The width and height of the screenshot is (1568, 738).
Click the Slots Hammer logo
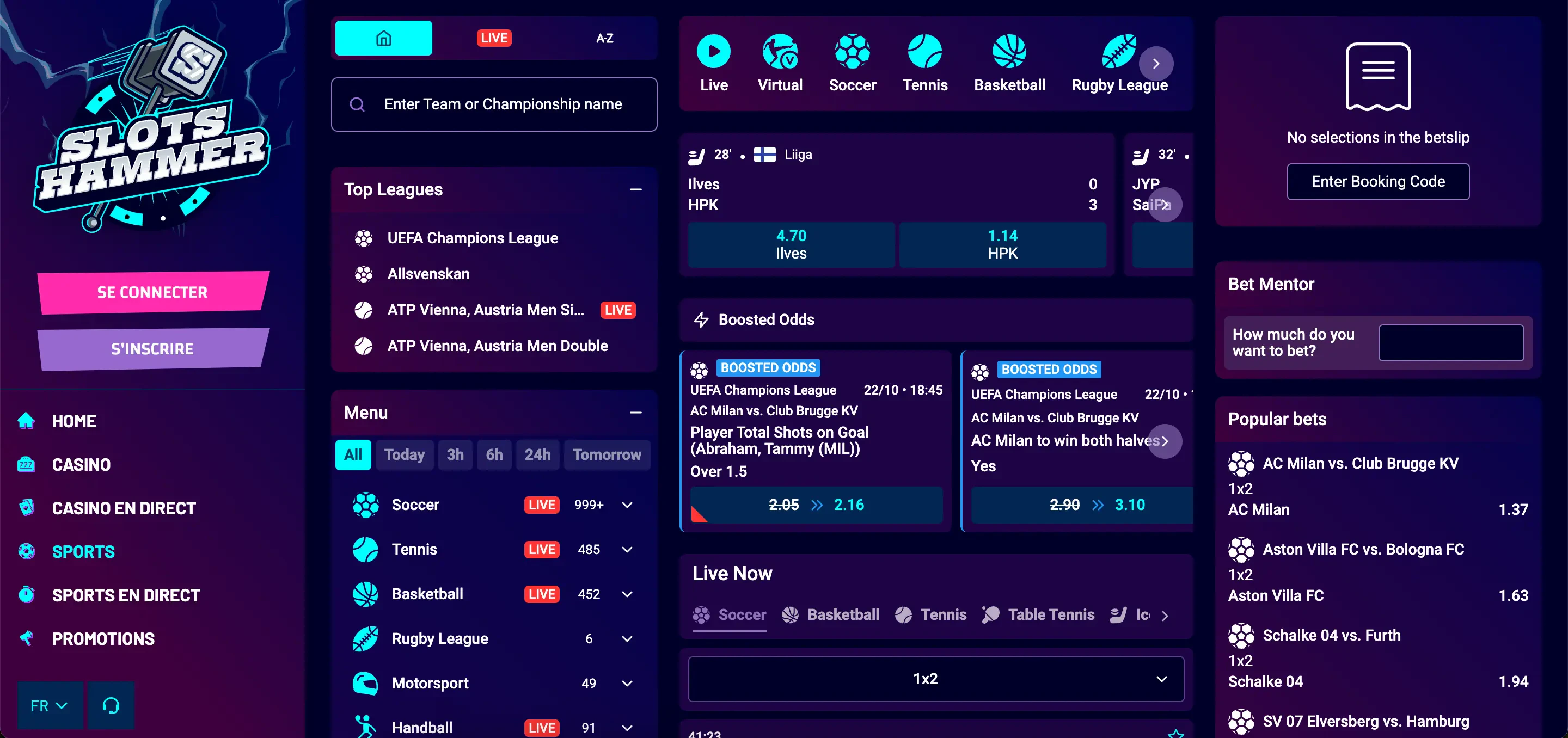click(x=152, y=129)
